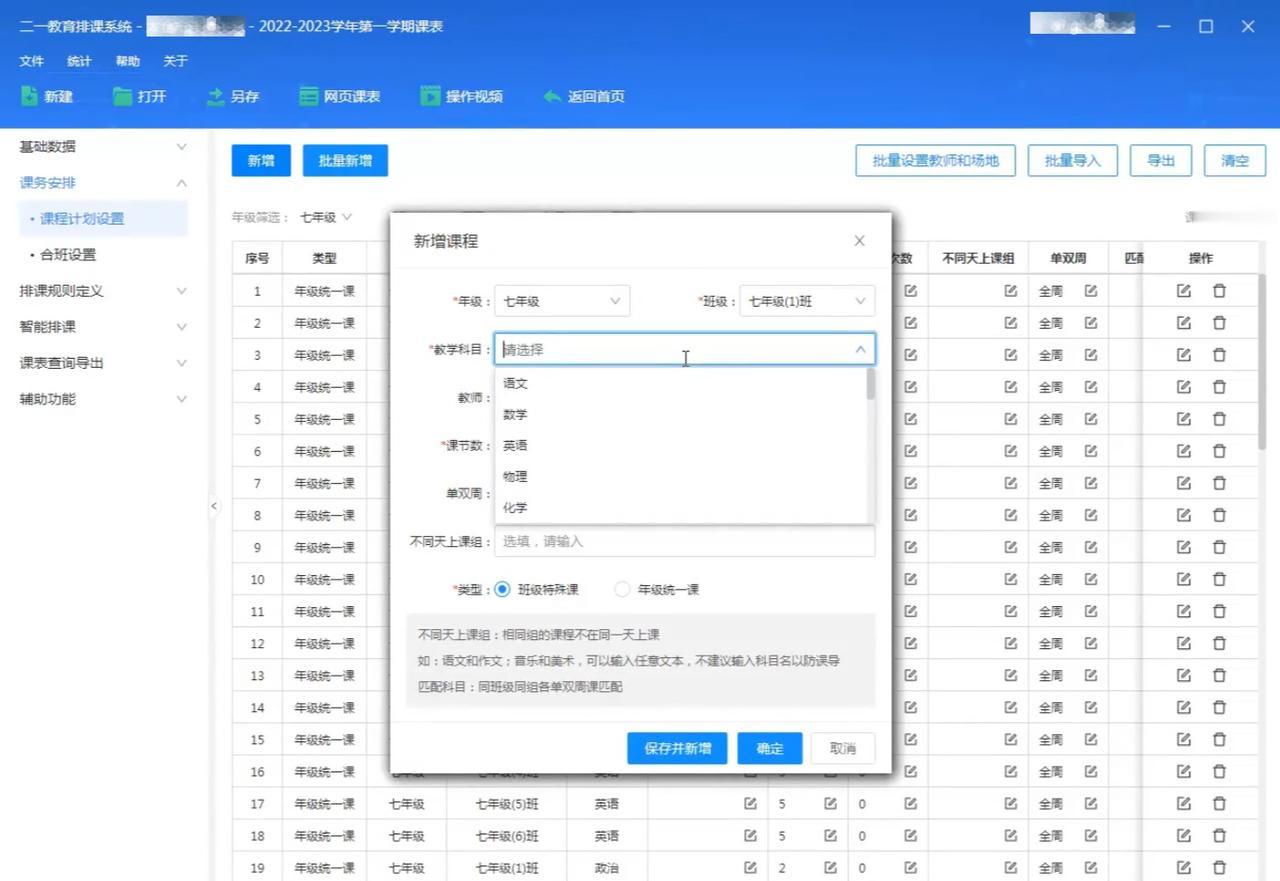Viewport: 1280px width, 881px height.
Task: Click 确定 in the dialog
Action: pos(769,748)
